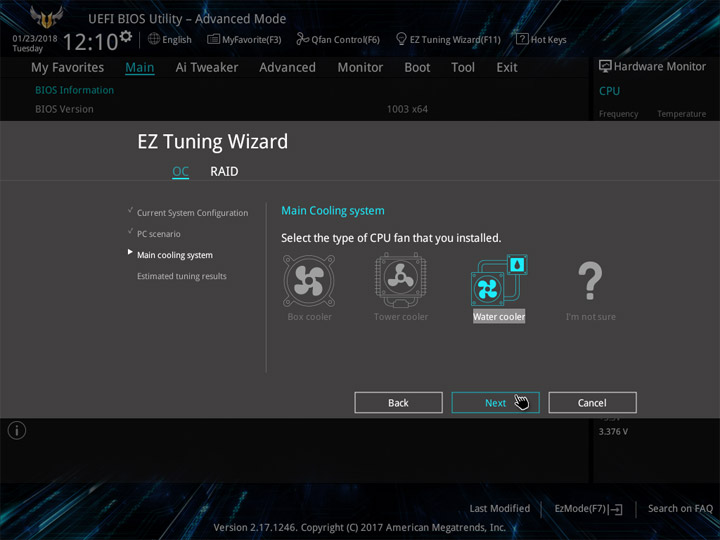Click the Hardware Monitor screen icon

pyautogui.click(x=605, y=67)
